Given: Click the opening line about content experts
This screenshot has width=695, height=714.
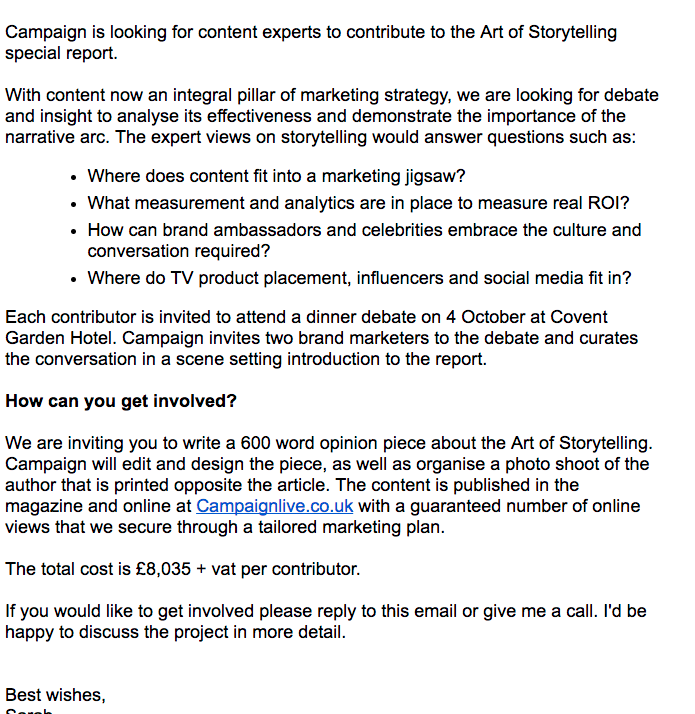Looking at the screenshot, I should tap(311, 32).
